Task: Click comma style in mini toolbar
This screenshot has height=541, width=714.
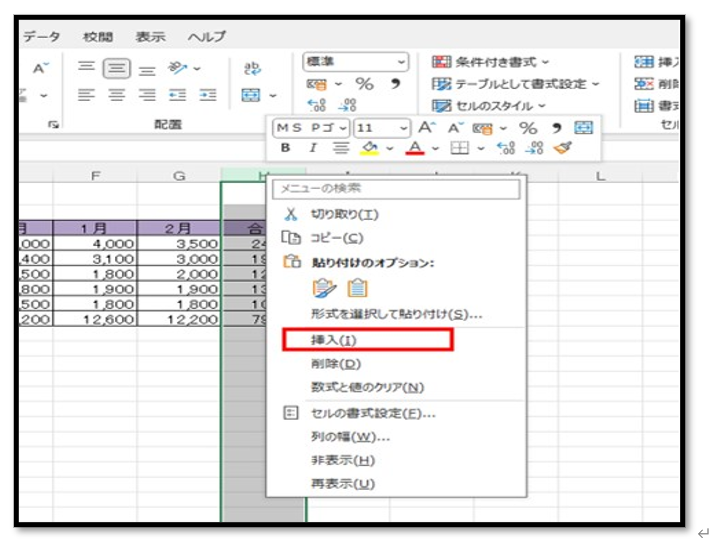Action: (x=556, y=128)
